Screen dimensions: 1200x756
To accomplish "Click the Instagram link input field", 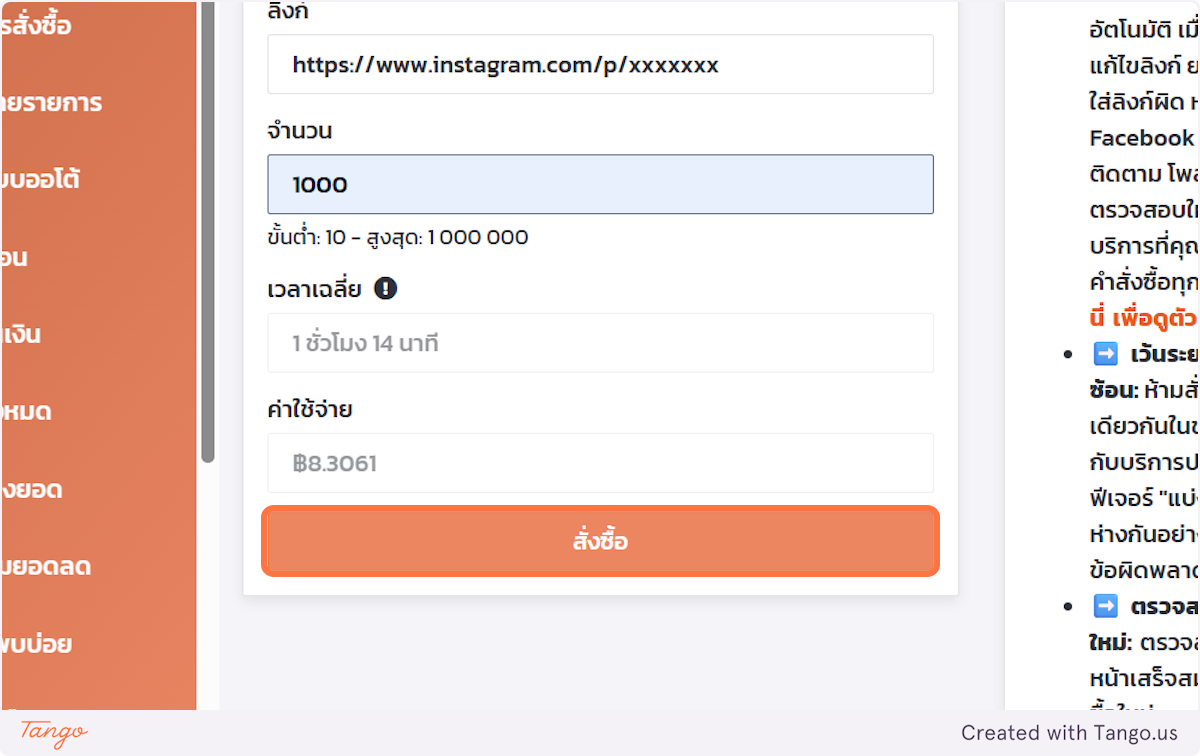I will click(600, 65).
